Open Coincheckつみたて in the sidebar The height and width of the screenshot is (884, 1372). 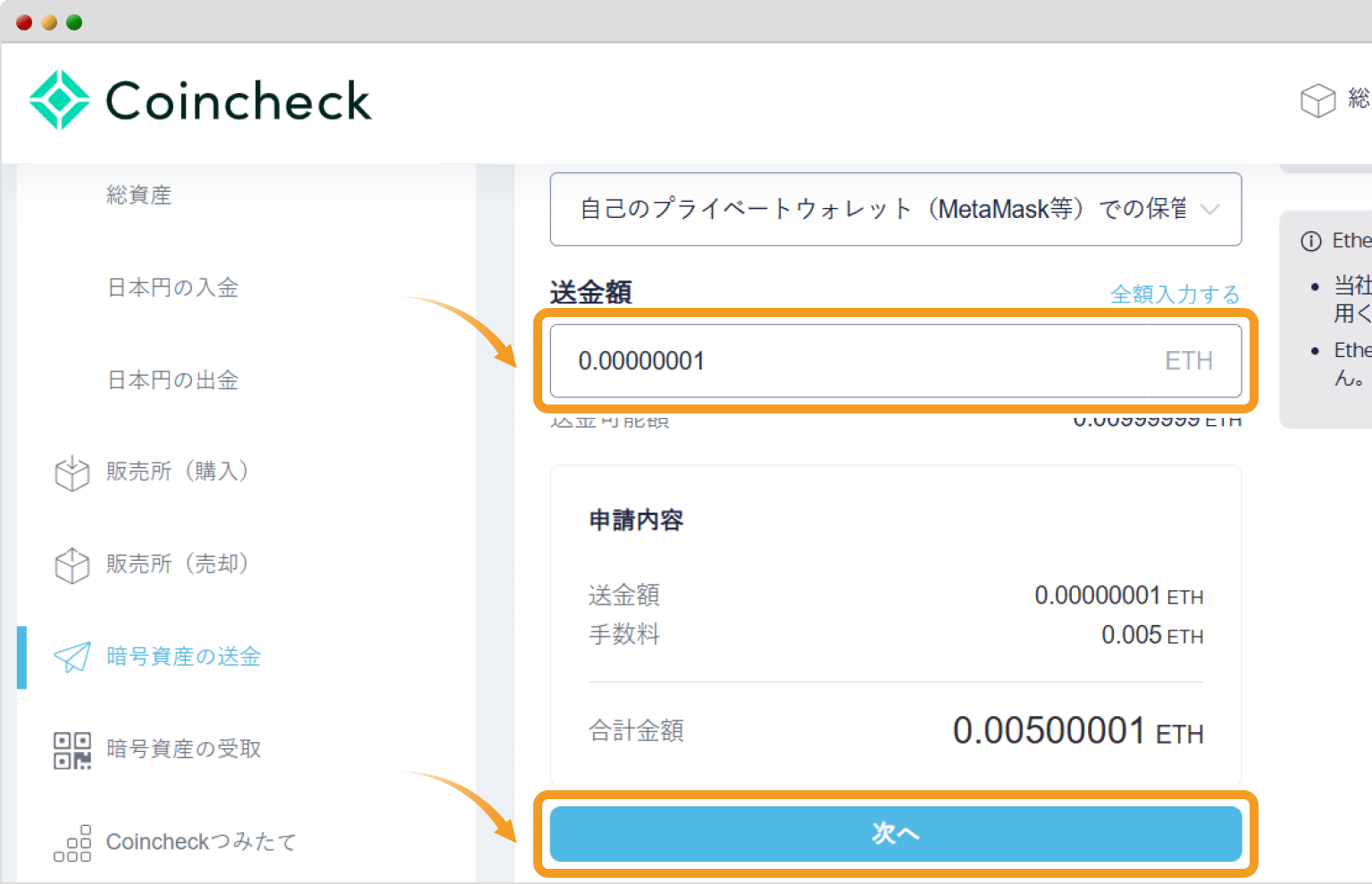(x=201, y=842)
